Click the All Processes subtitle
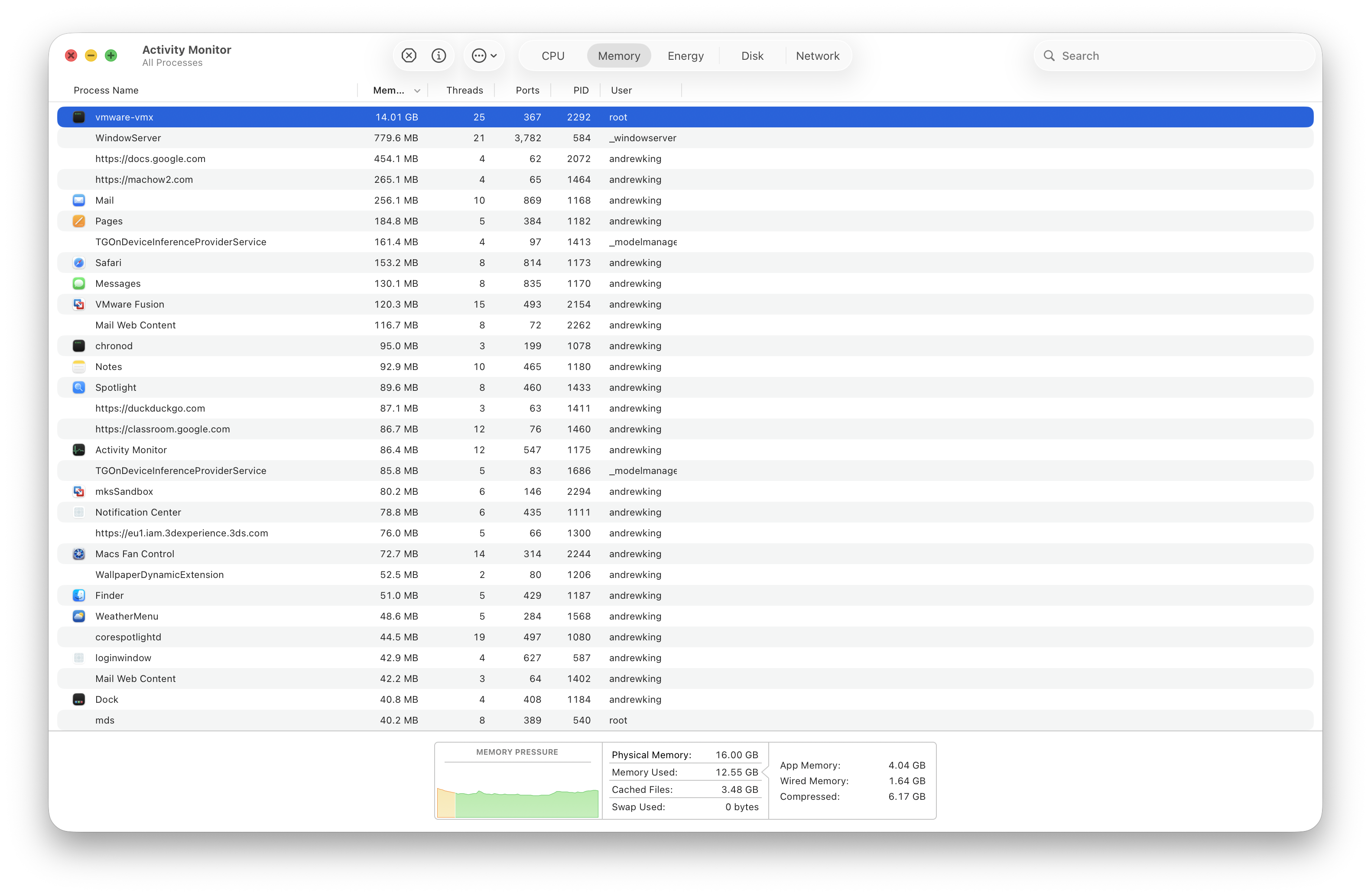1371x896 pixels. [x=172, y=63]
